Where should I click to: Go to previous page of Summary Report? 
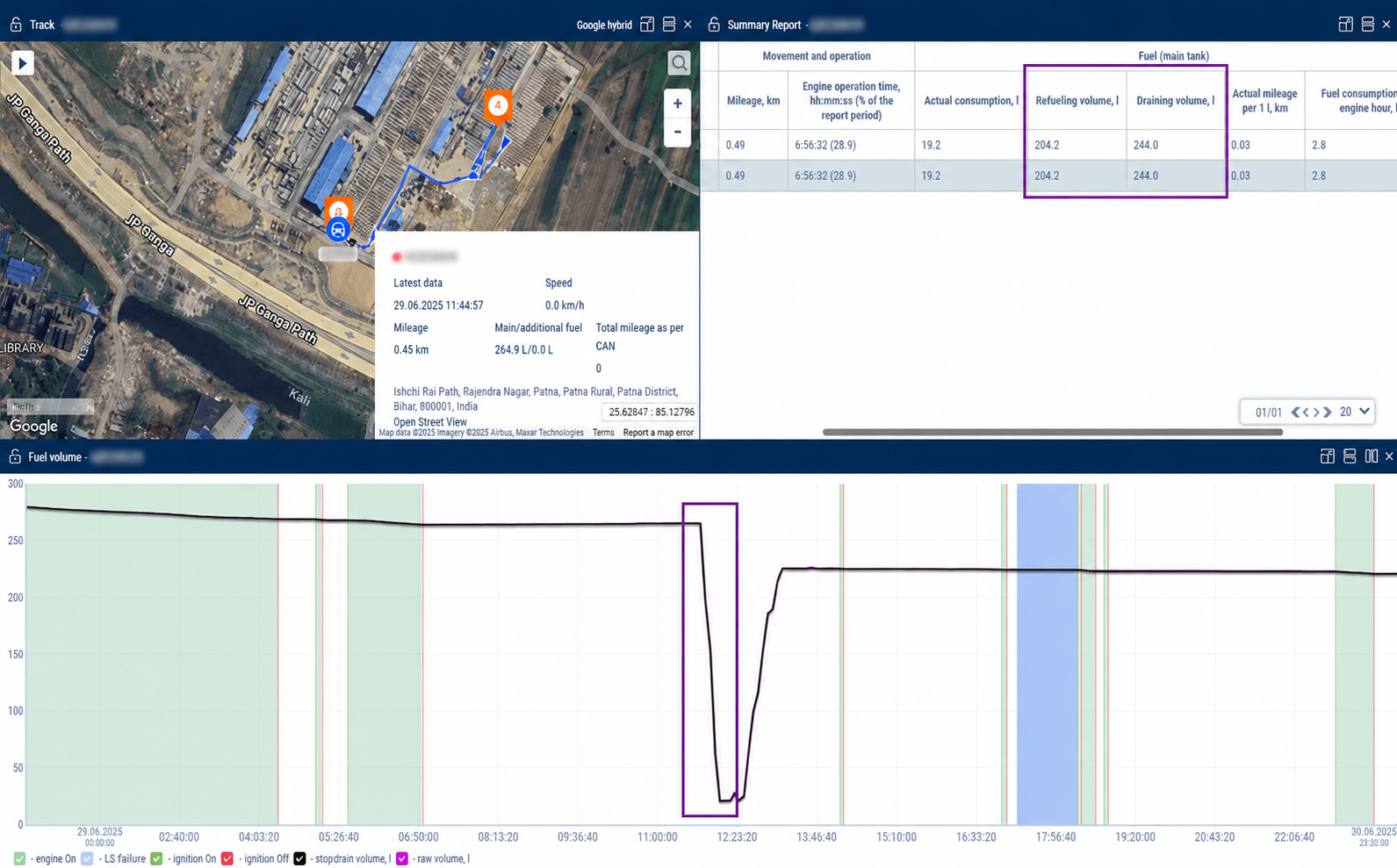pyautogui.click(x=1307, y=412)
